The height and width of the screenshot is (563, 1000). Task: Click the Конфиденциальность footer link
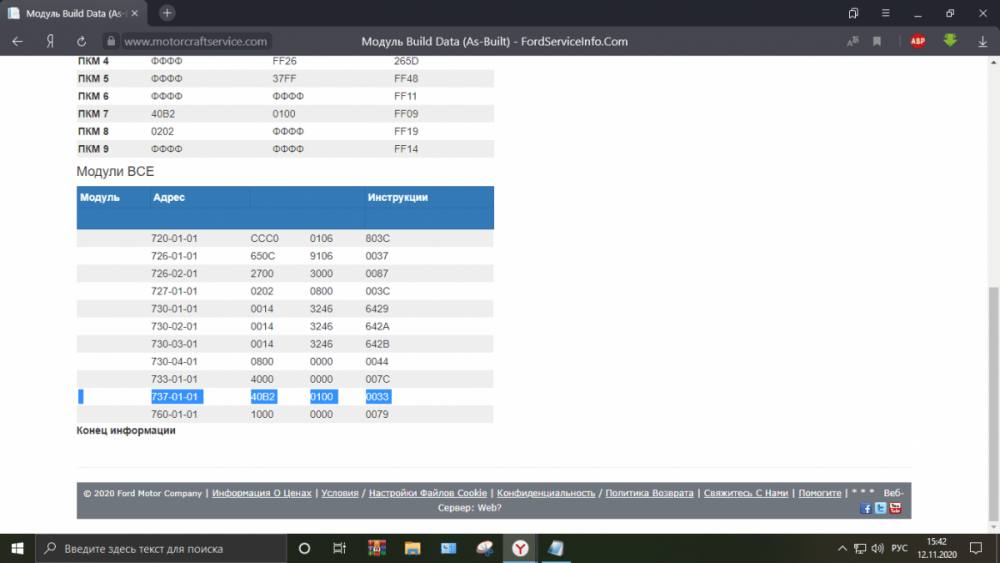point(546,493)
